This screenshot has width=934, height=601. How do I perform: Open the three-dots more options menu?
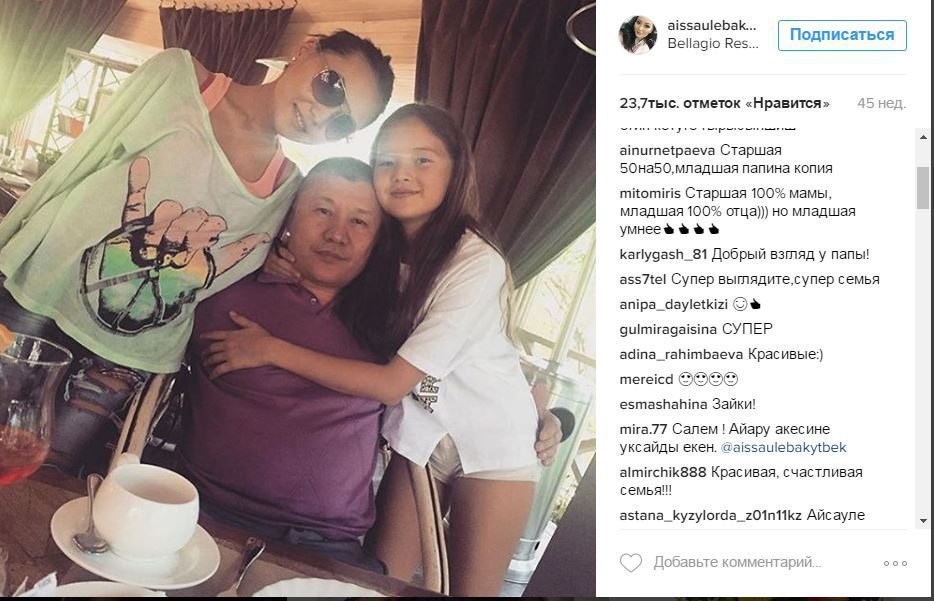(895, 563)
